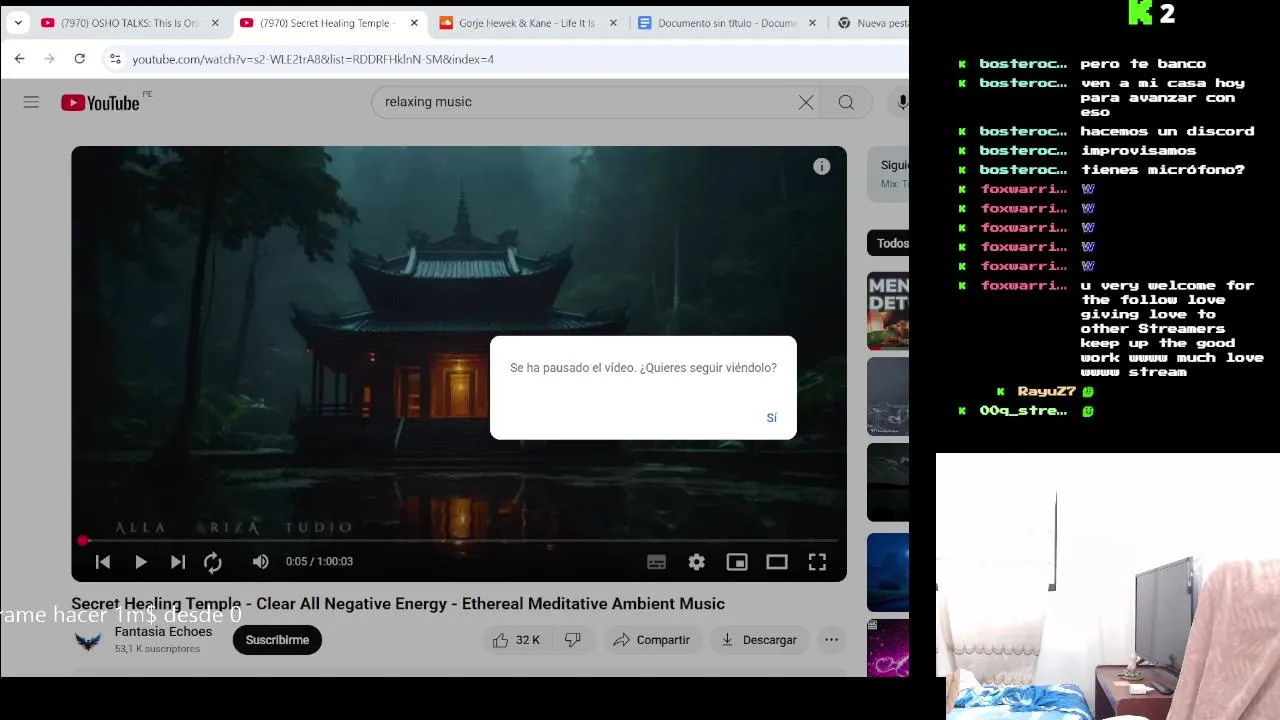Image resolution: width=1280 pixels, height=720 pixels.
Task: Close the OSHO TALKS tab
Action: tap(214, 23)
